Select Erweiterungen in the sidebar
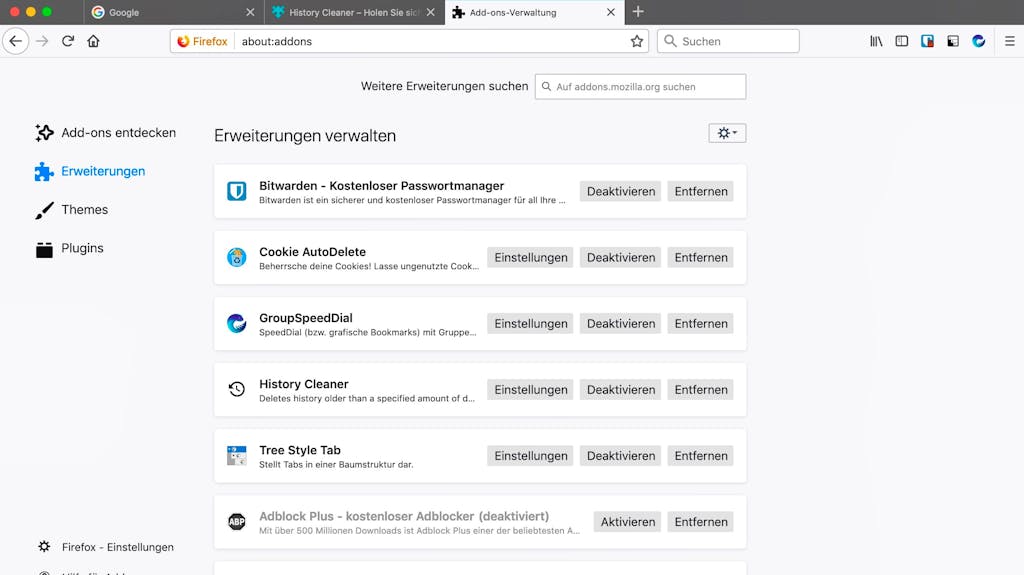 pyautogui.click(x=90, y=171)
